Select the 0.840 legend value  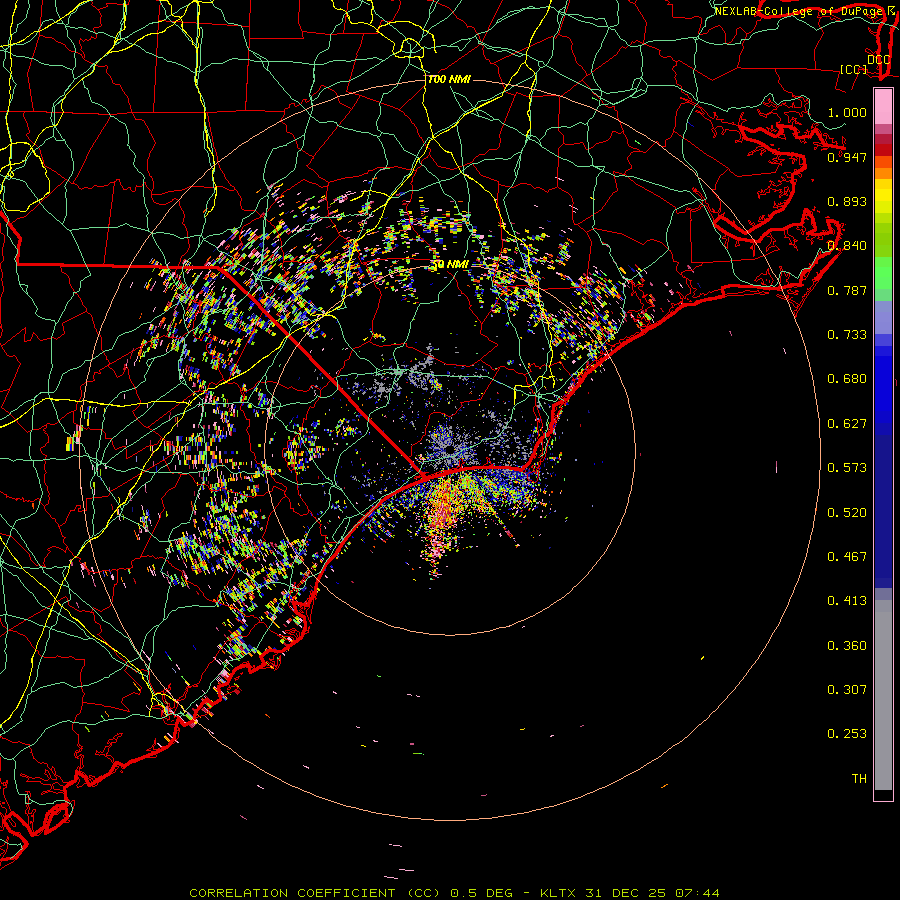pos(847,246)
